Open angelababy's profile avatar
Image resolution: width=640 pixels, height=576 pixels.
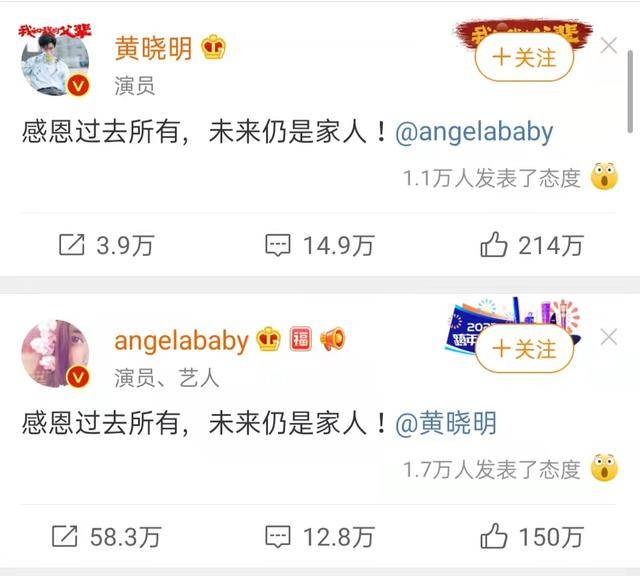tap(55, 353)
